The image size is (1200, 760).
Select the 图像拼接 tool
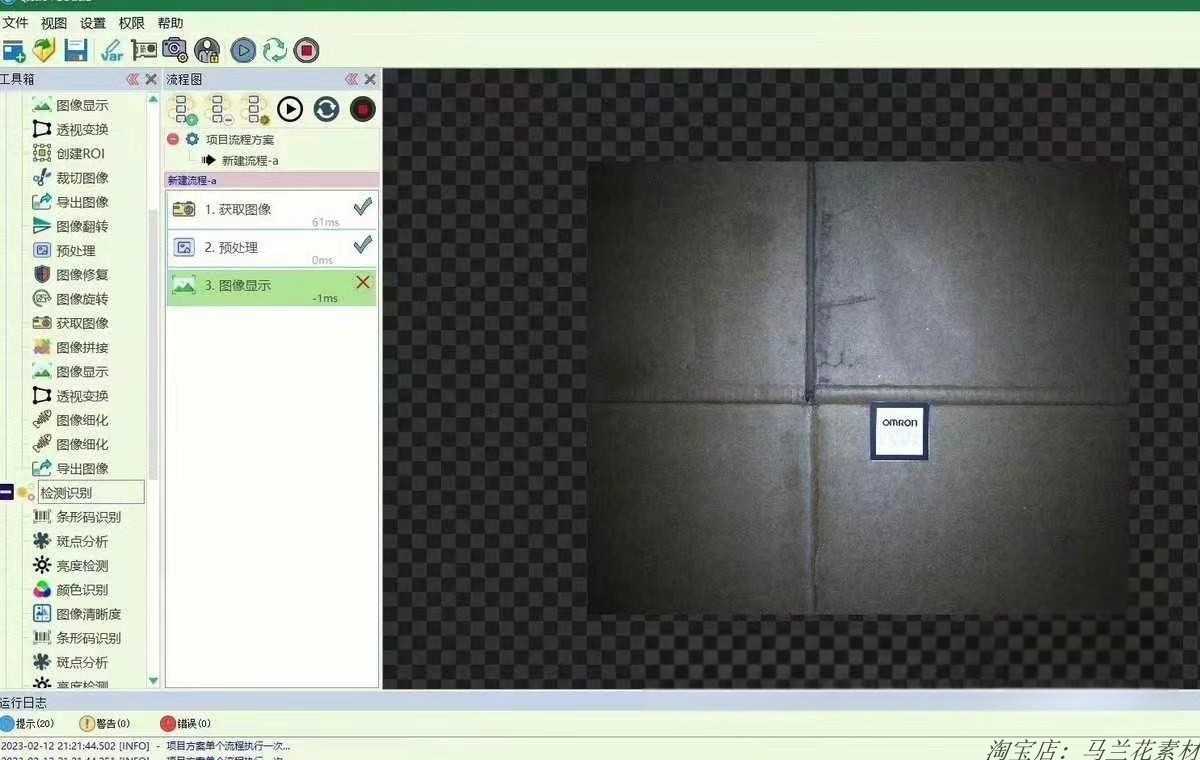pos(71,347)
